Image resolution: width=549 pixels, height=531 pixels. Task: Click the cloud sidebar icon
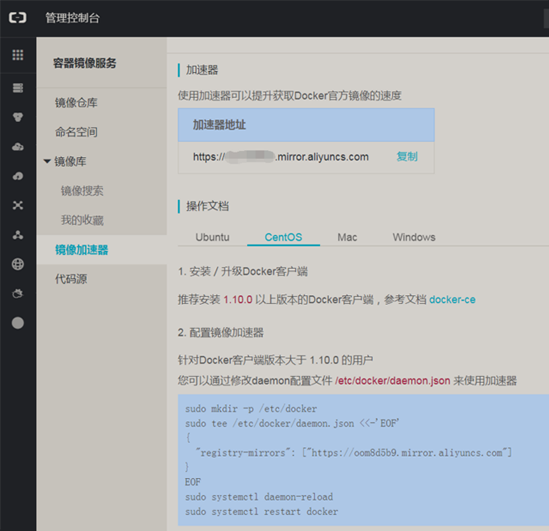[18, 147]
